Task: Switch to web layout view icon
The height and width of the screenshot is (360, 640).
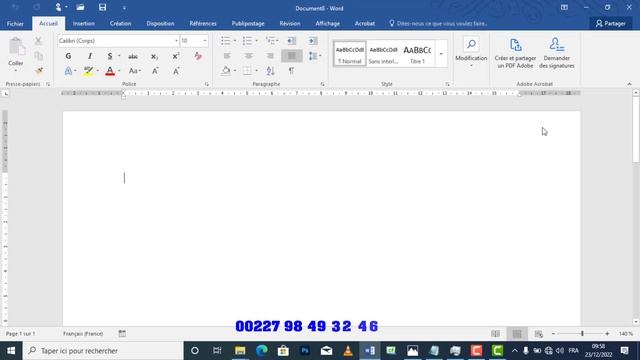Action: (x=538, y=334)
